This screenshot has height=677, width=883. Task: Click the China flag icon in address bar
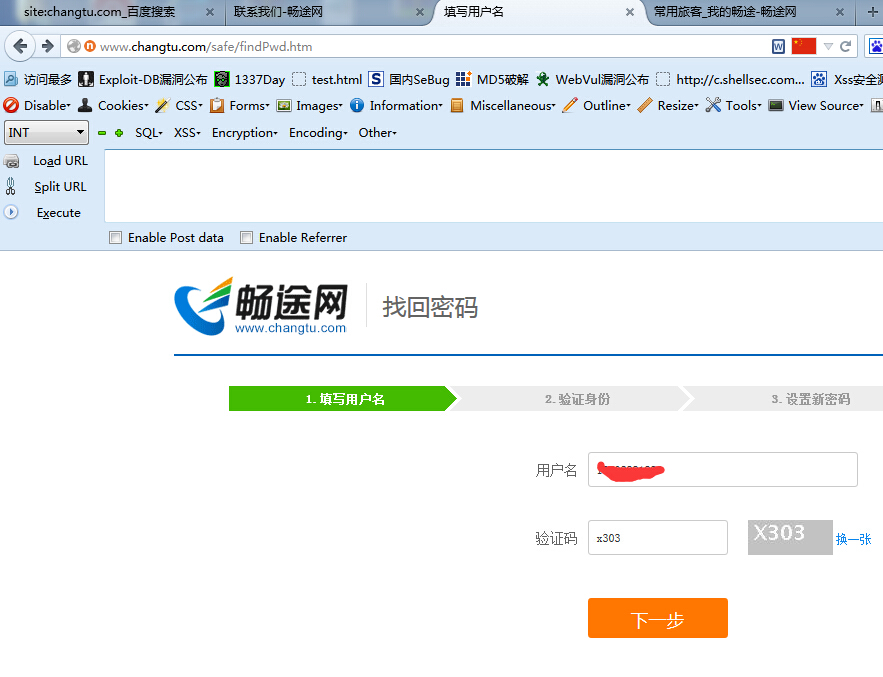(x=804, y=46)
